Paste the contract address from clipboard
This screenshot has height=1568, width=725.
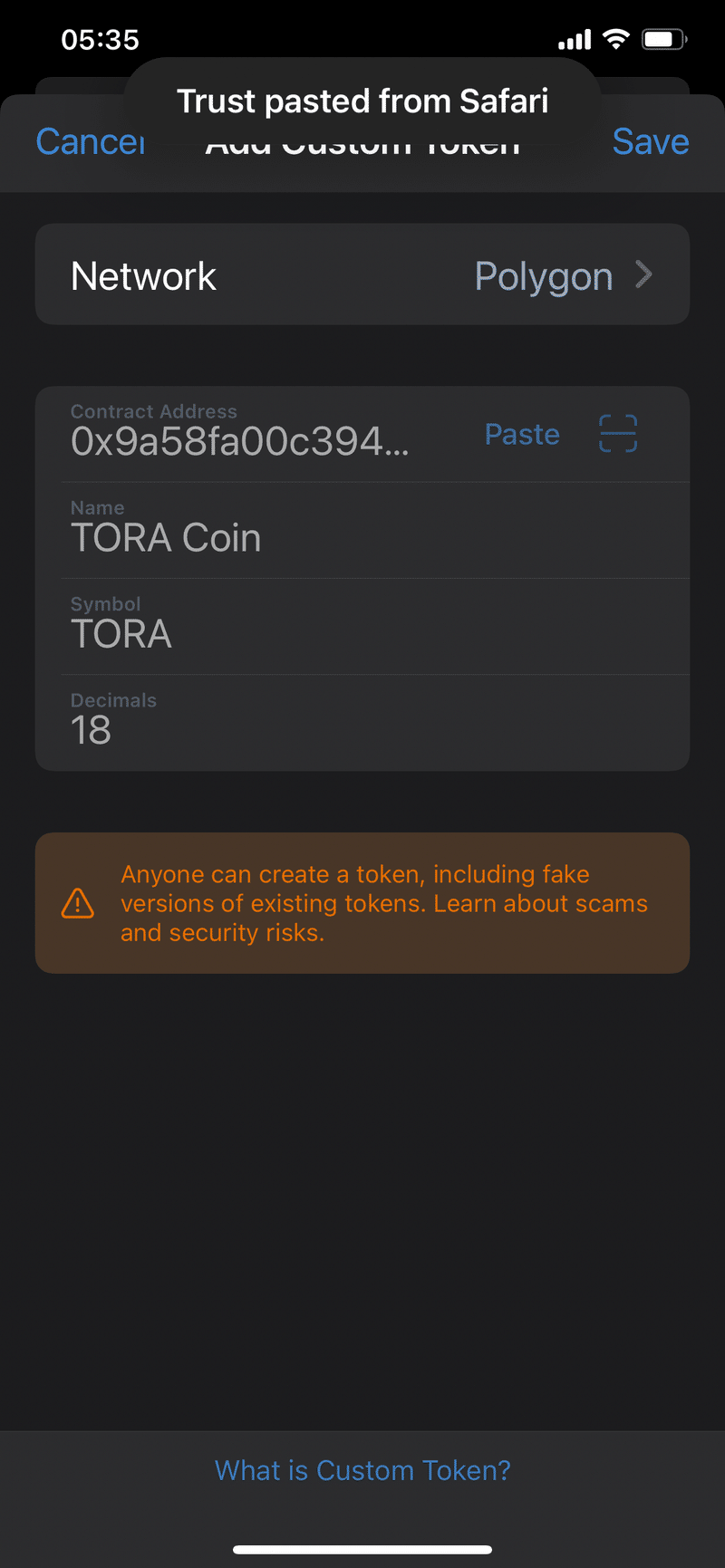point(522,434)
